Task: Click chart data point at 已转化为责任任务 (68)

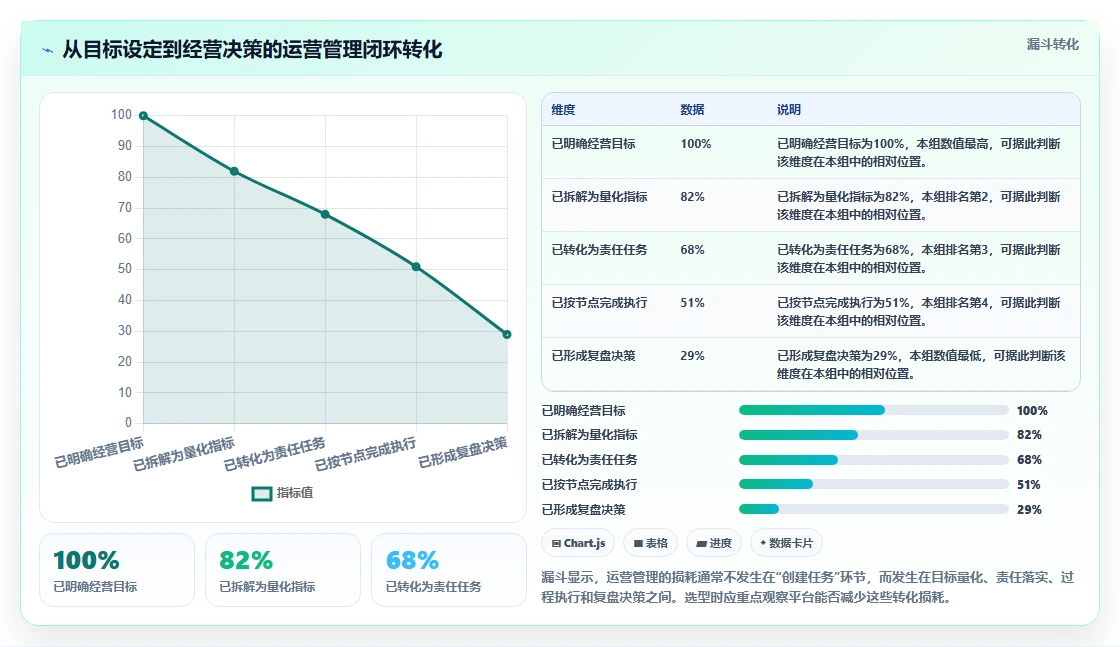Action: pyautogui.click(x=325, y=214)
